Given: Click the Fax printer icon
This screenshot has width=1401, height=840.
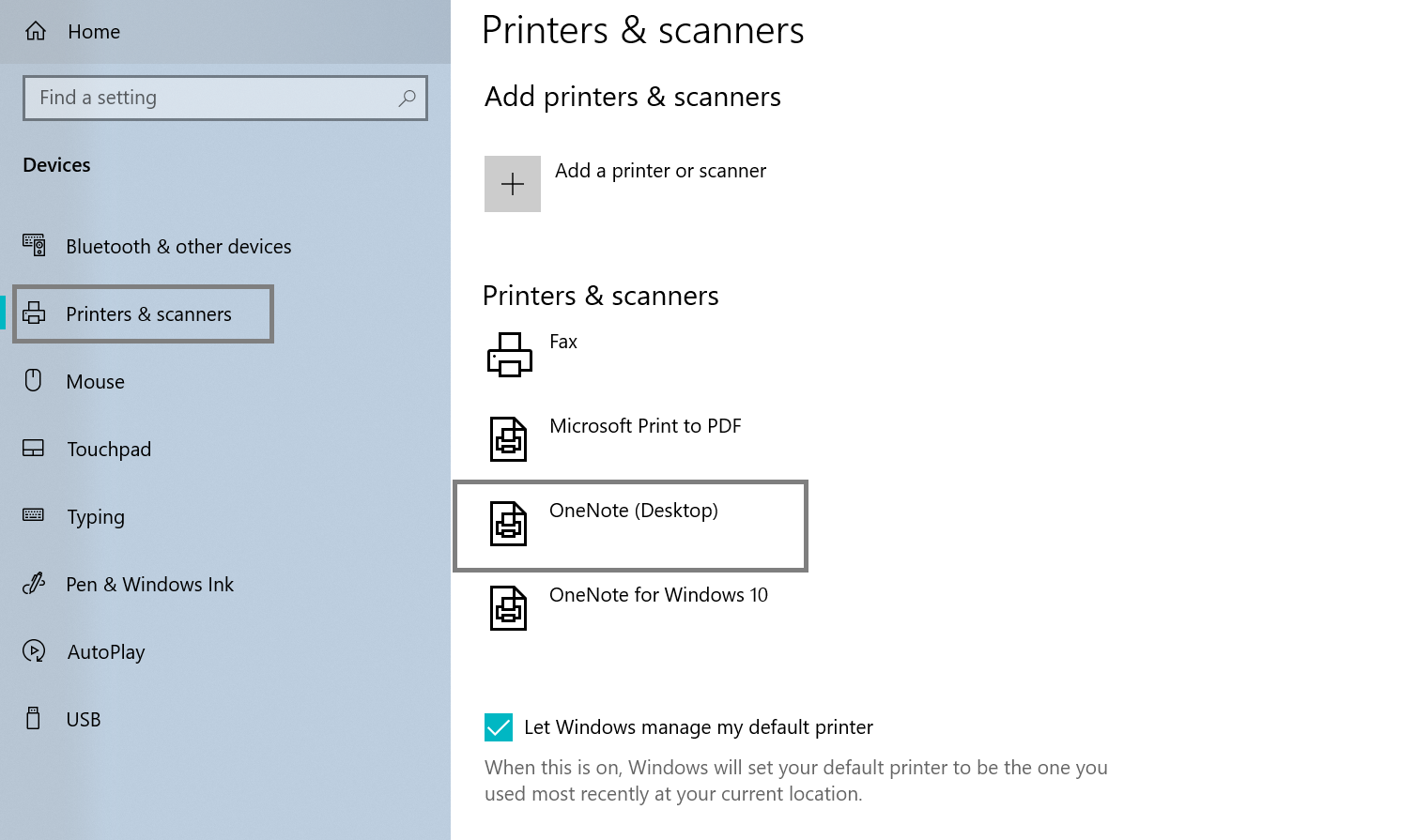Looking at the screenshot, I should tap(510, 355).
